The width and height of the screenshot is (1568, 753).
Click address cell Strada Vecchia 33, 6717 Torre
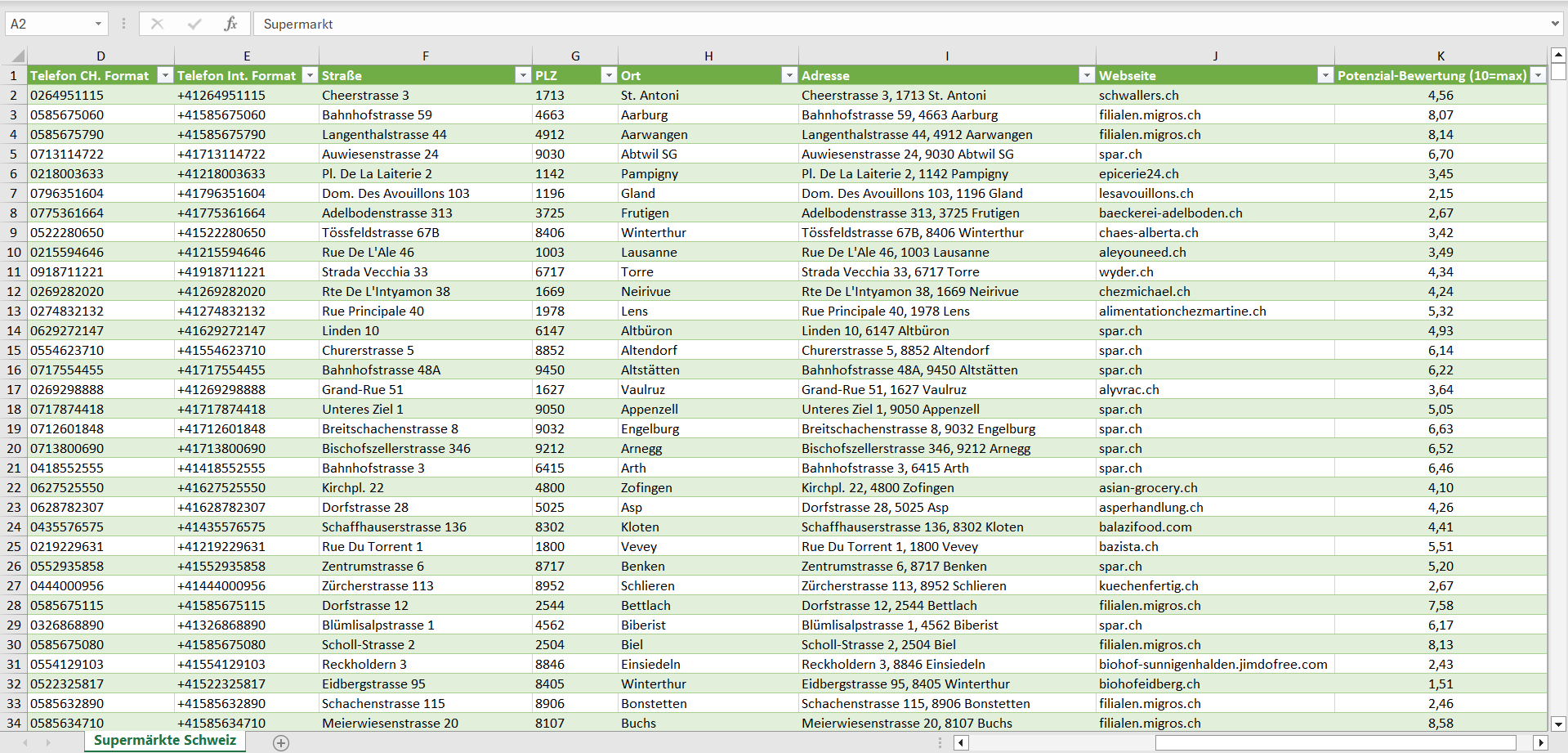click(947, 271)
